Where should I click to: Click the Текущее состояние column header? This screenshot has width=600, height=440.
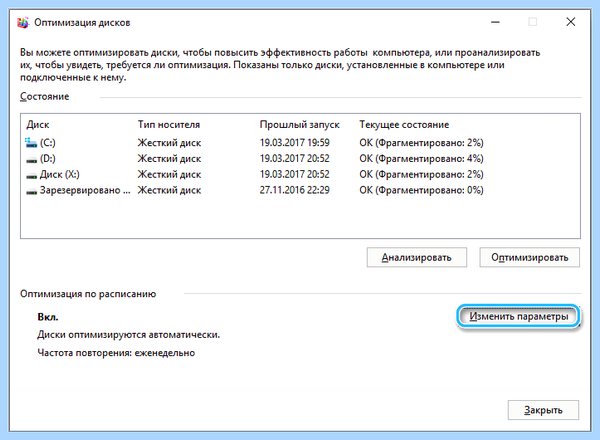pos(404,125)
